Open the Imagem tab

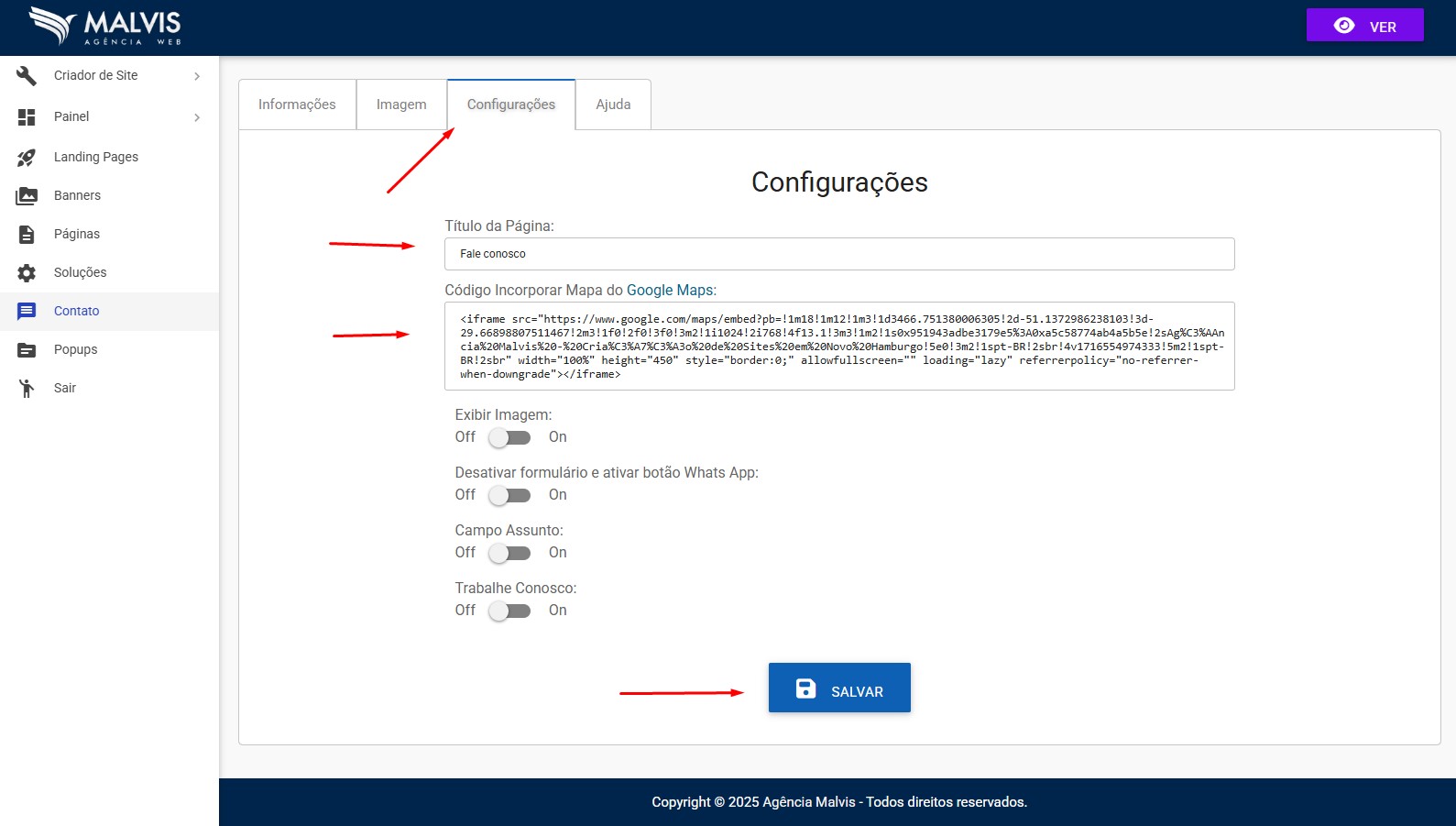coord(401,105)
